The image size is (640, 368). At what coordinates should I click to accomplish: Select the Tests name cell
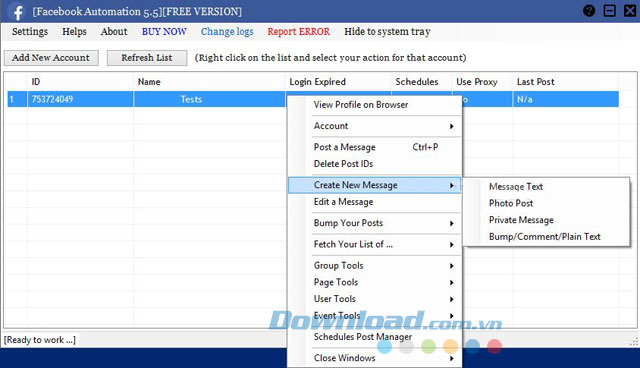(x=209, y=99)
